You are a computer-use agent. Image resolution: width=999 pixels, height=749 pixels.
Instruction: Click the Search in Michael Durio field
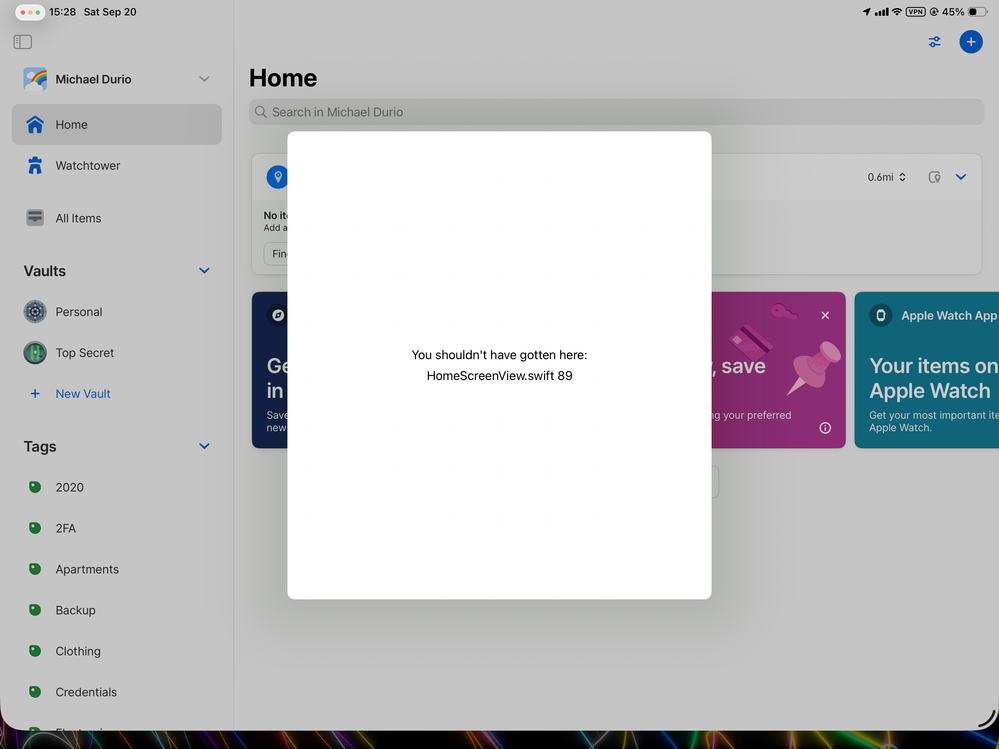615,112
